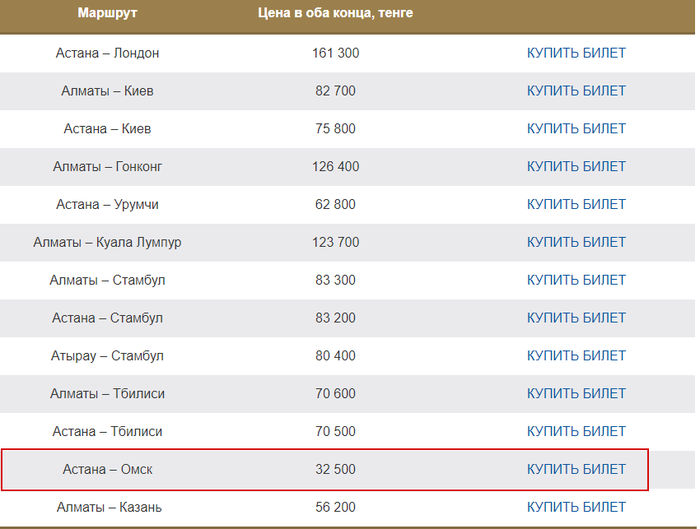Click КУПИТЬ БИЛЕТ for Алматы – Тбилиси
This screenshot has height=529, width=700.
576,394
